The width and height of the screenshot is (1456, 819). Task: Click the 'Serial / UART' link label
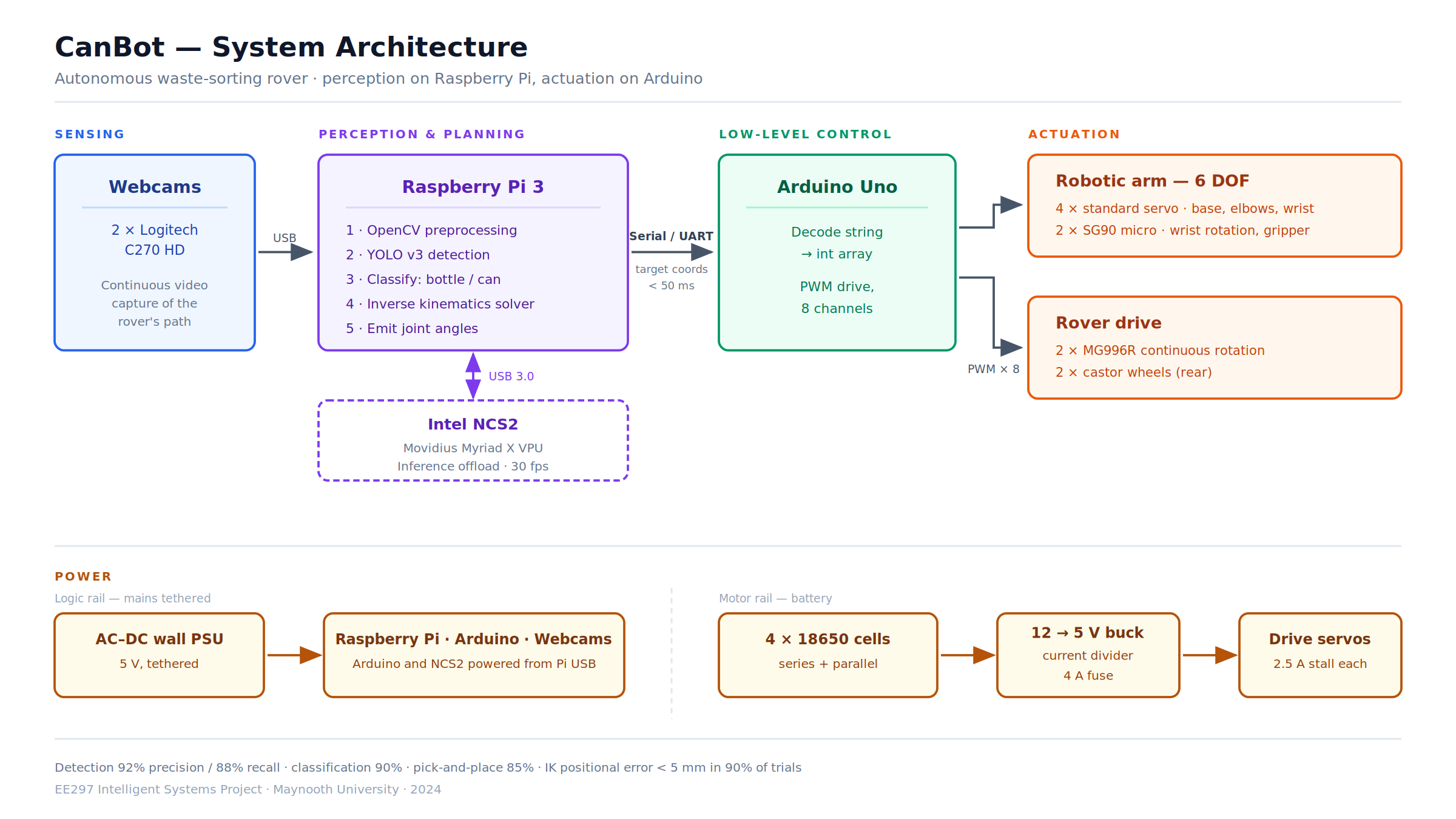tap(671, 237)
